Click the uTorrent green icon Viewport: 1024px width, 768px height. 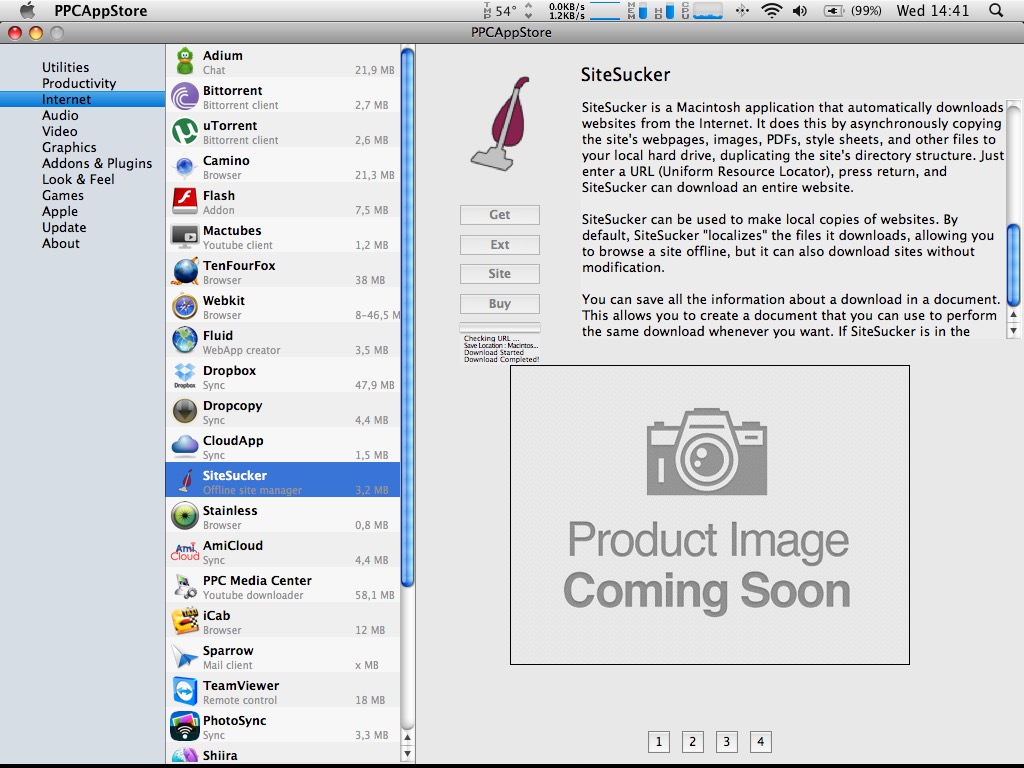click(185, 131)
